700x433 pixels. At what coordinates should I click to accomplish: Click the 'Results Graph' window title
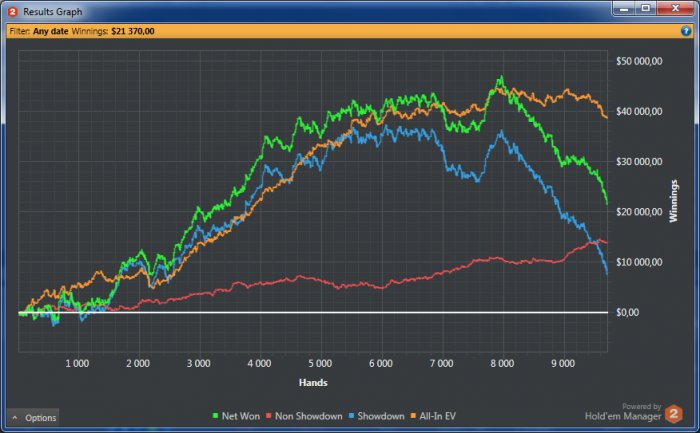pos(53,12)
